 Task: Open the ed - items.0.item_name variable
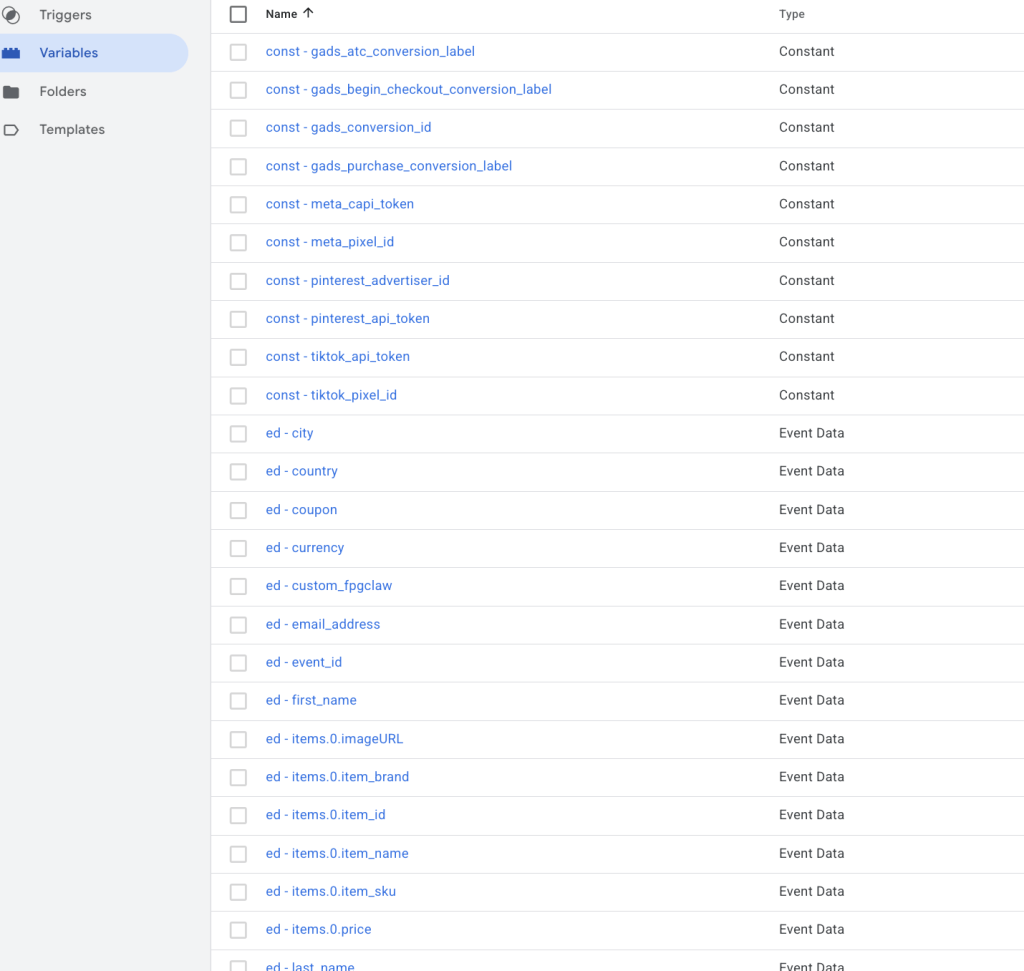337,853
